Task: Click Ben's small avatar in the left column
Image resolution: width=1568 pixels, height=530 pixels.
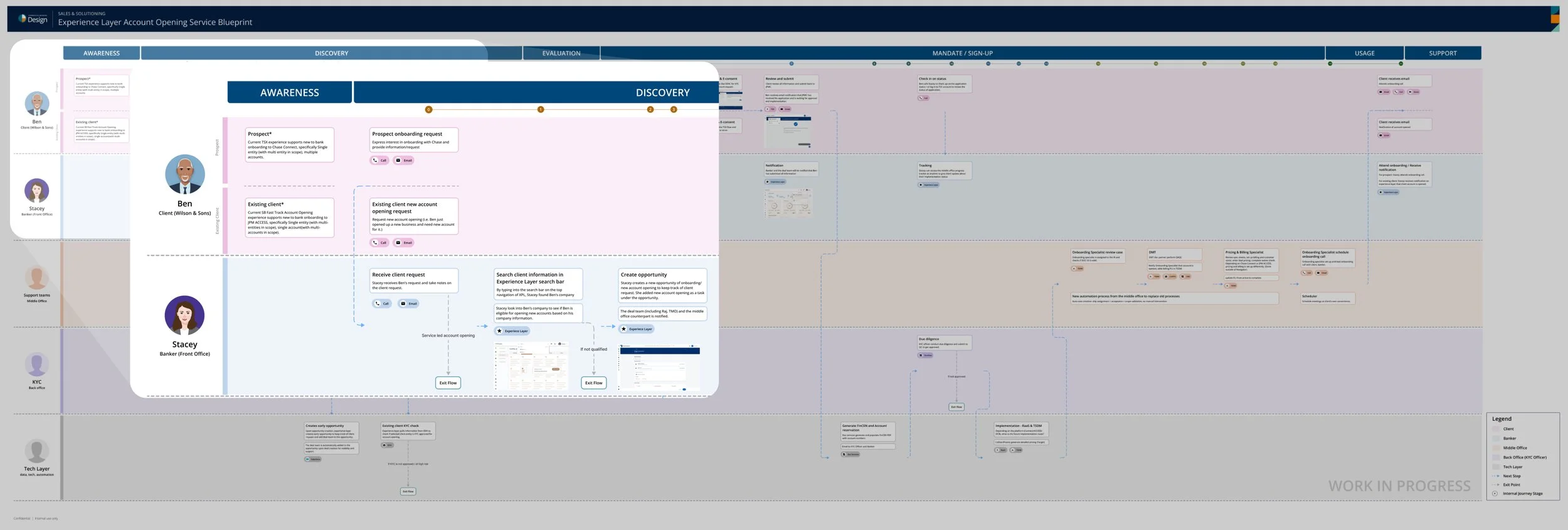Action: coord(37,104)
